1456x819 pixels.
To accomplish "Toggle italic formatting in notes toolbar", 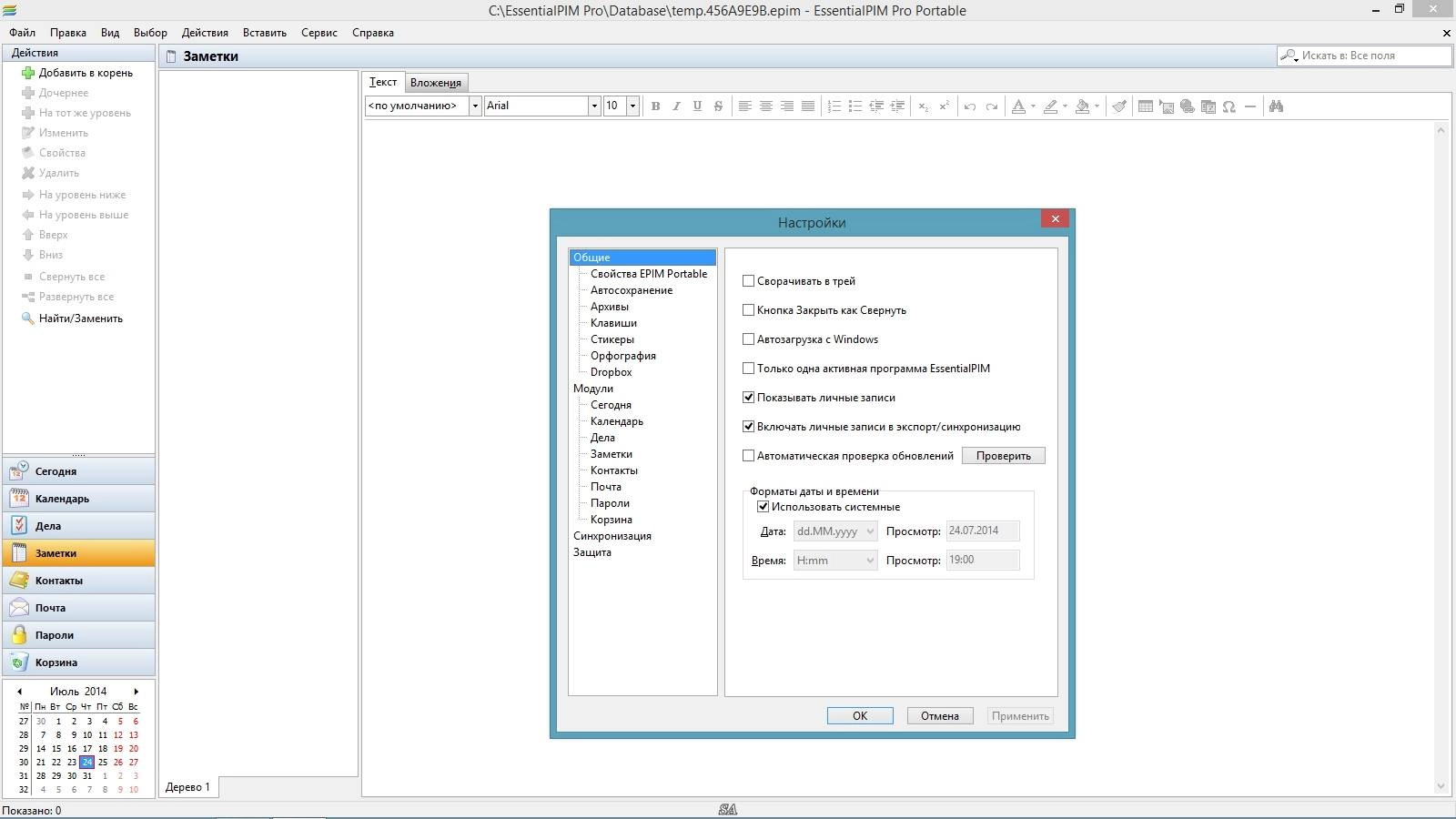I will 676,106.
